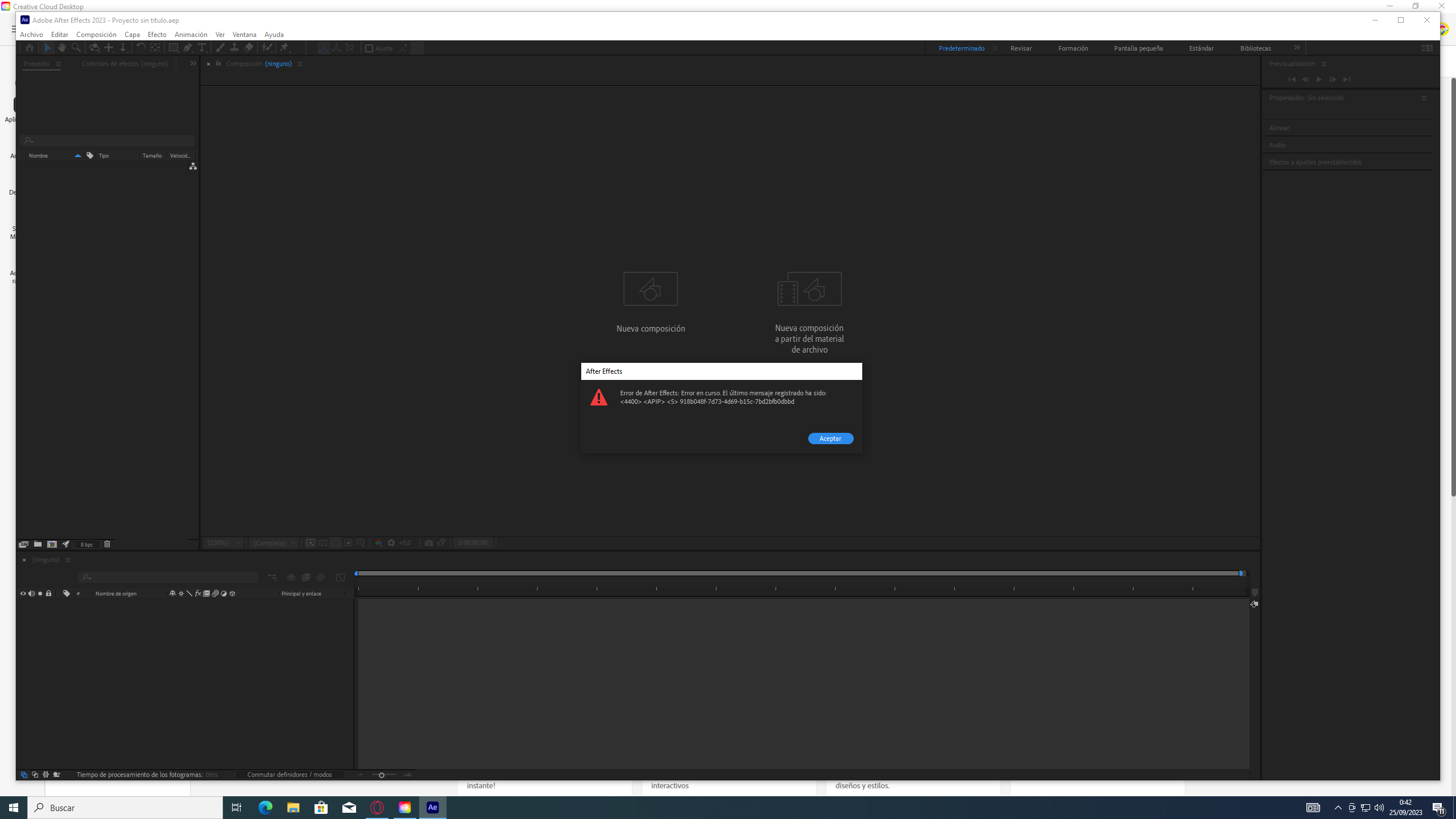Select the Pan Behind anchor point tool
The width and height of the screenshot is (1456, 819).
pyautogui.click(x=155, y=48)
